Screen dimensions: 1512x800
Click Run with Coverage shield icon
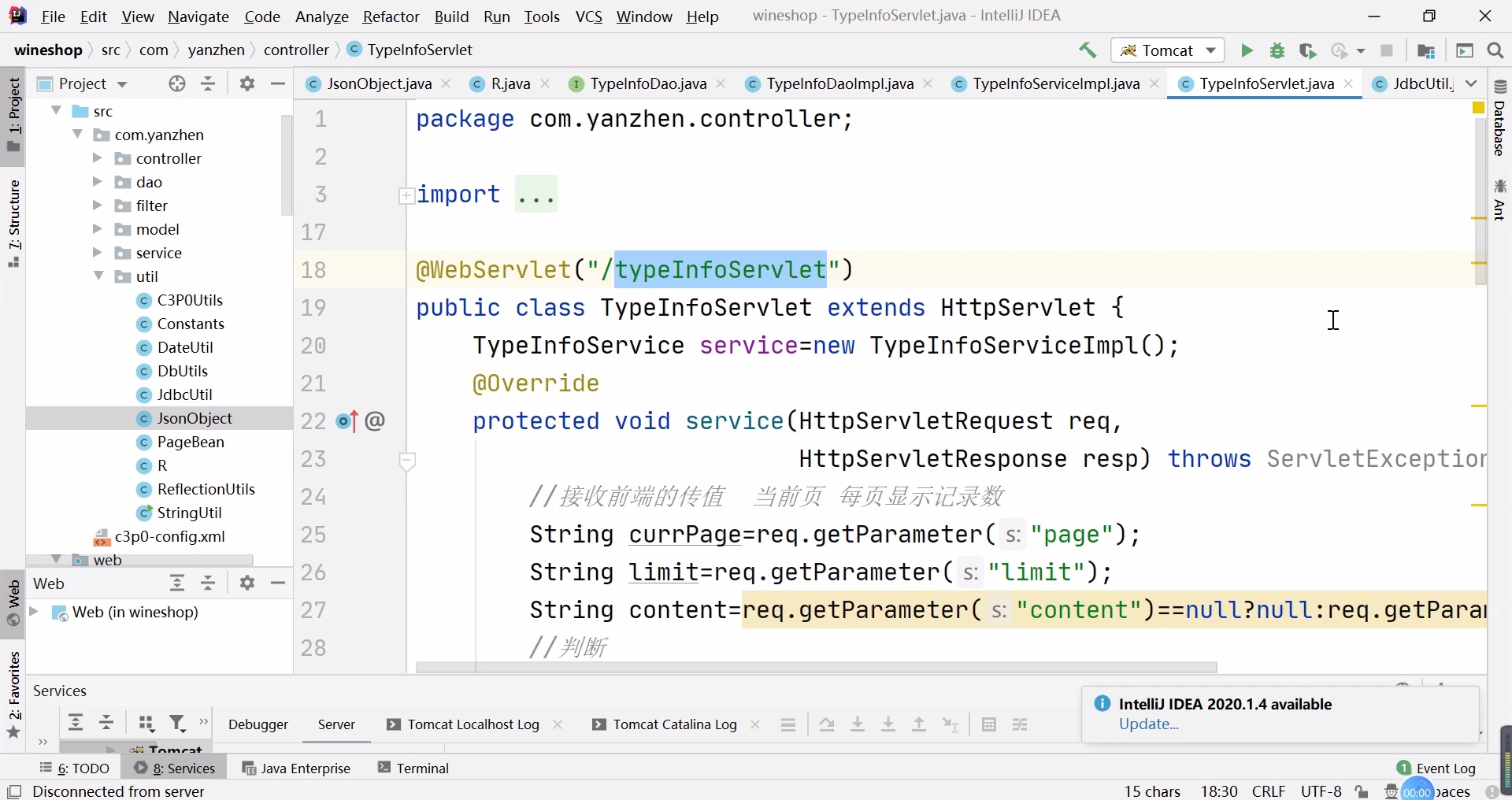pos(1308,50)
